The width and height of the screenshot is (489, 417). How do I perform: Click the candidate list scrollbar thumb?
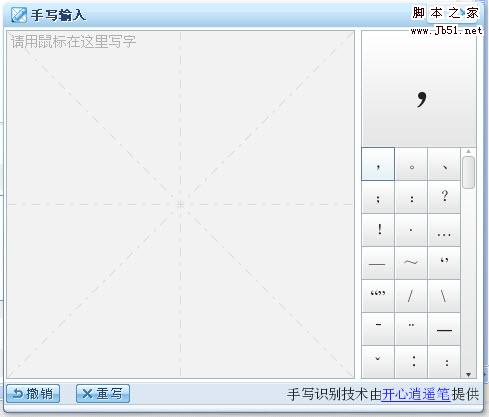point(468,172)
